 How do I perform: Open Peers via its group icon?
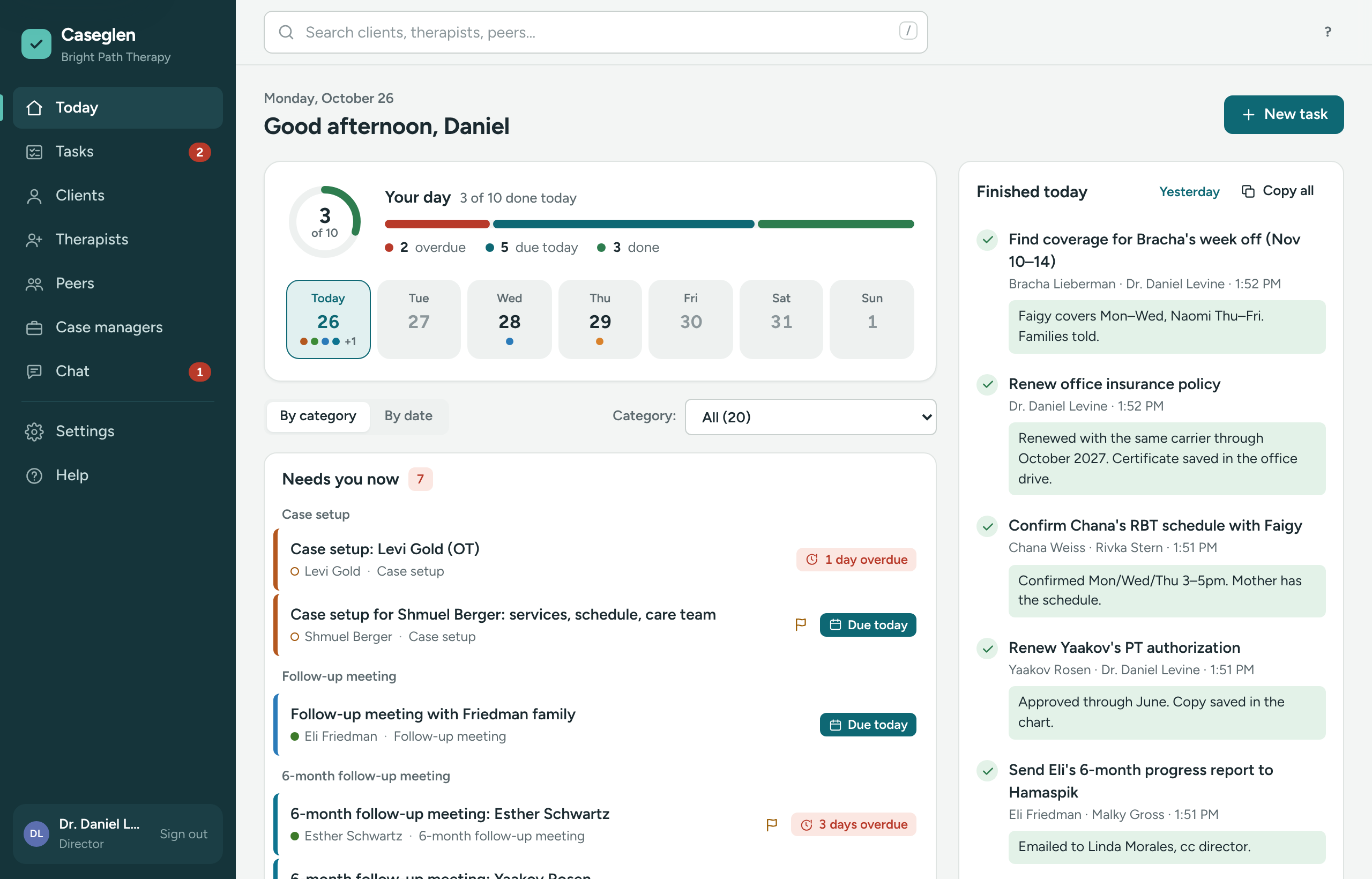point(34,283)
